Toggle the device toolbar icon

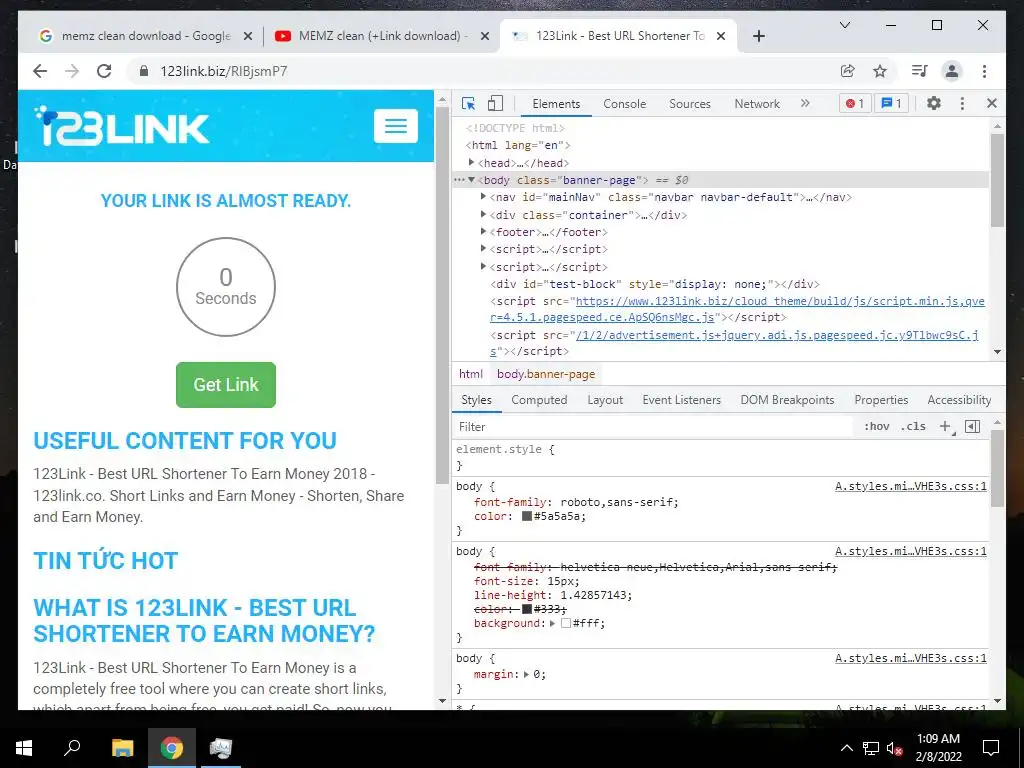point(496,103)
